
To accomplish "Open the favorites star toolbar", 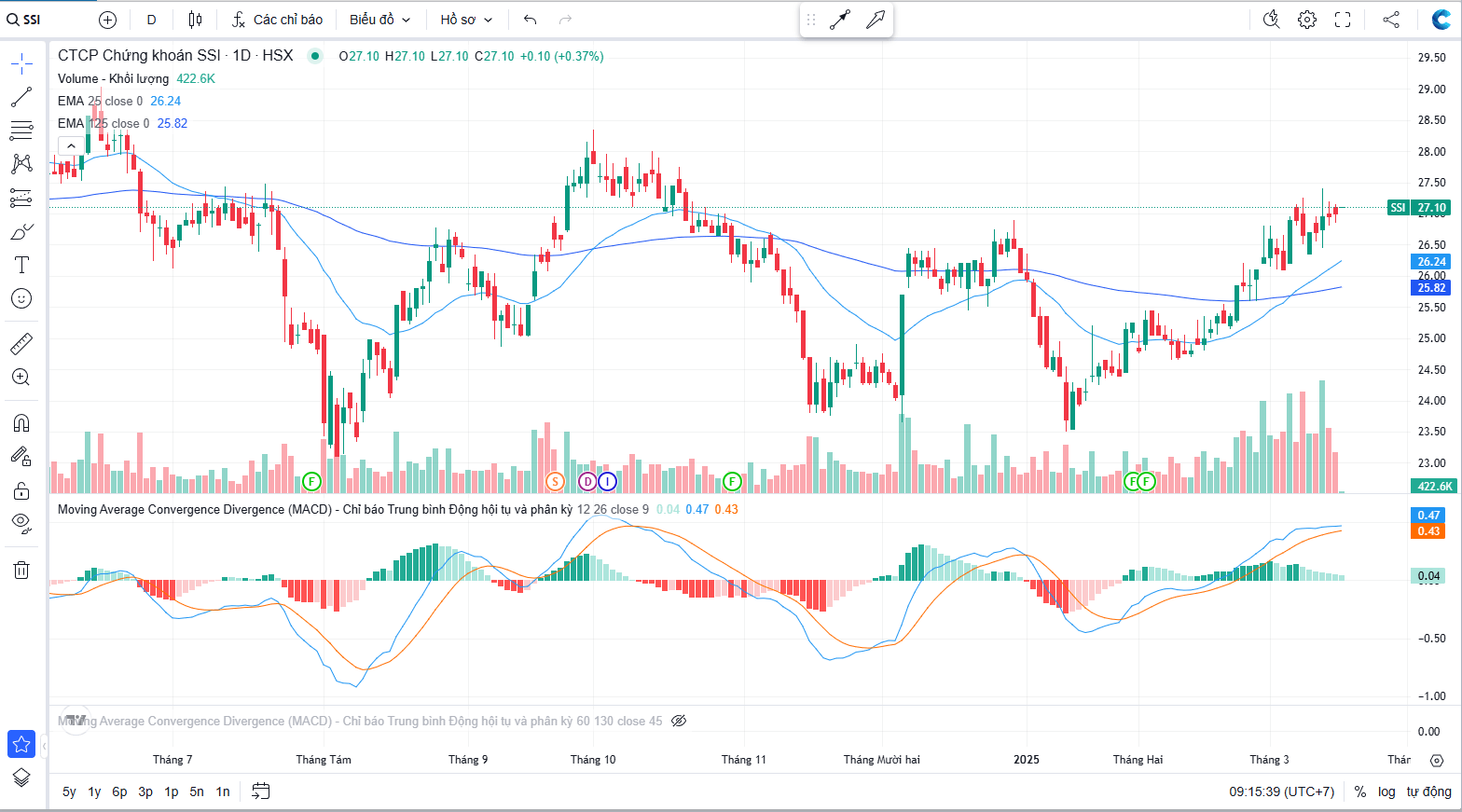I will pyautogui.click(x=21, y=744).
